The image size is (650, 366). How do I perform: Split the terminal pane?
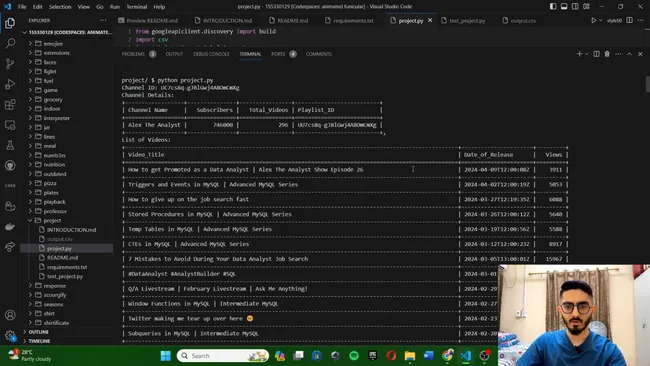[x=596, y=54]
